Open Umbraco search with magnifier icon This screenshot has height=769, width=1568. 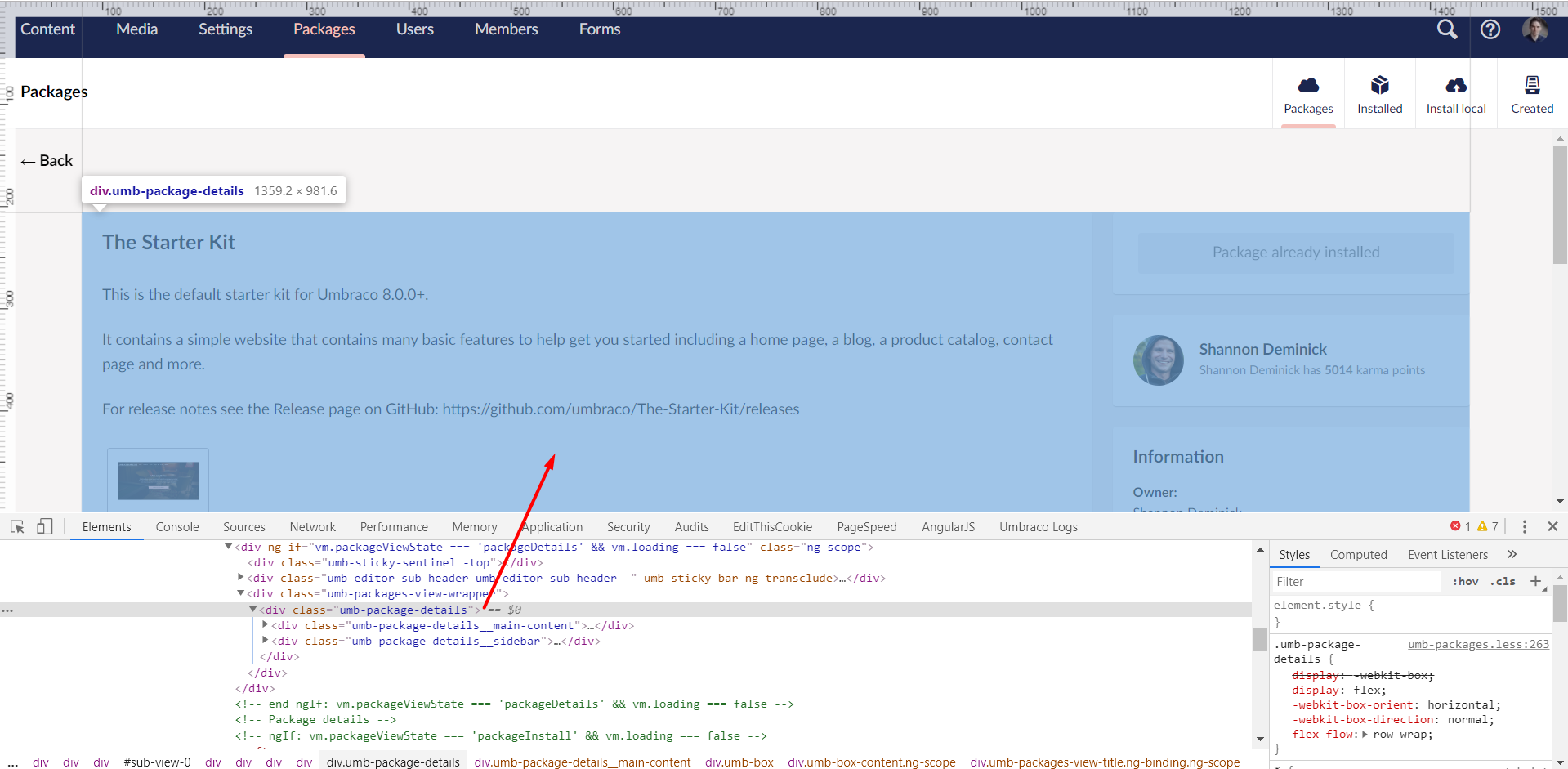click(x=1446, y=29)
